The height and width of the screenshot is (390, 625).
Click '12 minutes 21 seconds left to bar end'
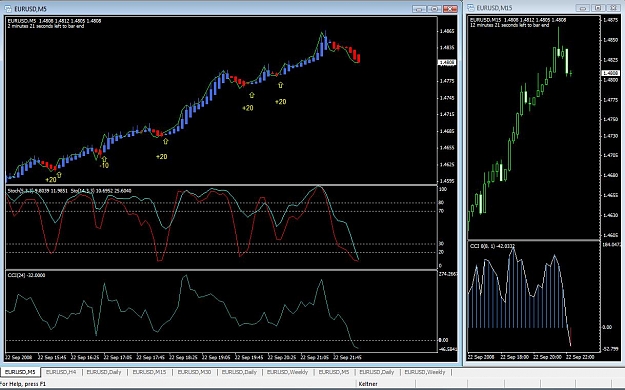point(509,25)
